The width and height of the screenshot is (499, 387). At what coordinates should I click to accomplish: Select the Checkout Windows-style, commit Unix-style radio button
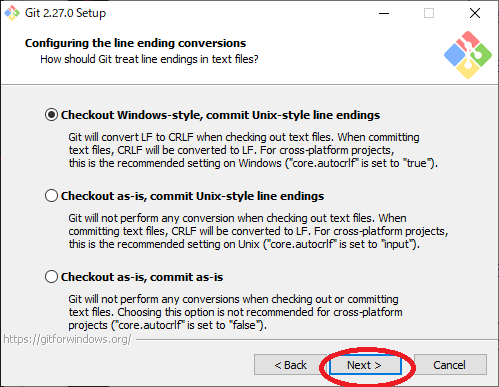pyautogui.click(x=51, y=115)
